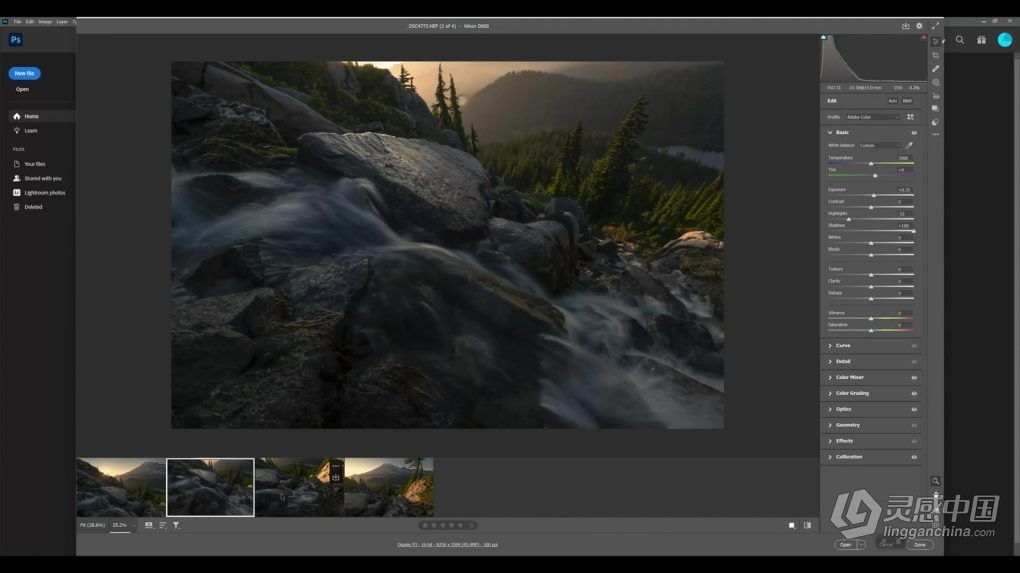Click the filmstrip filter funnel icon
This screenshot has height=573, width=1020.
[x=176, y=525]
